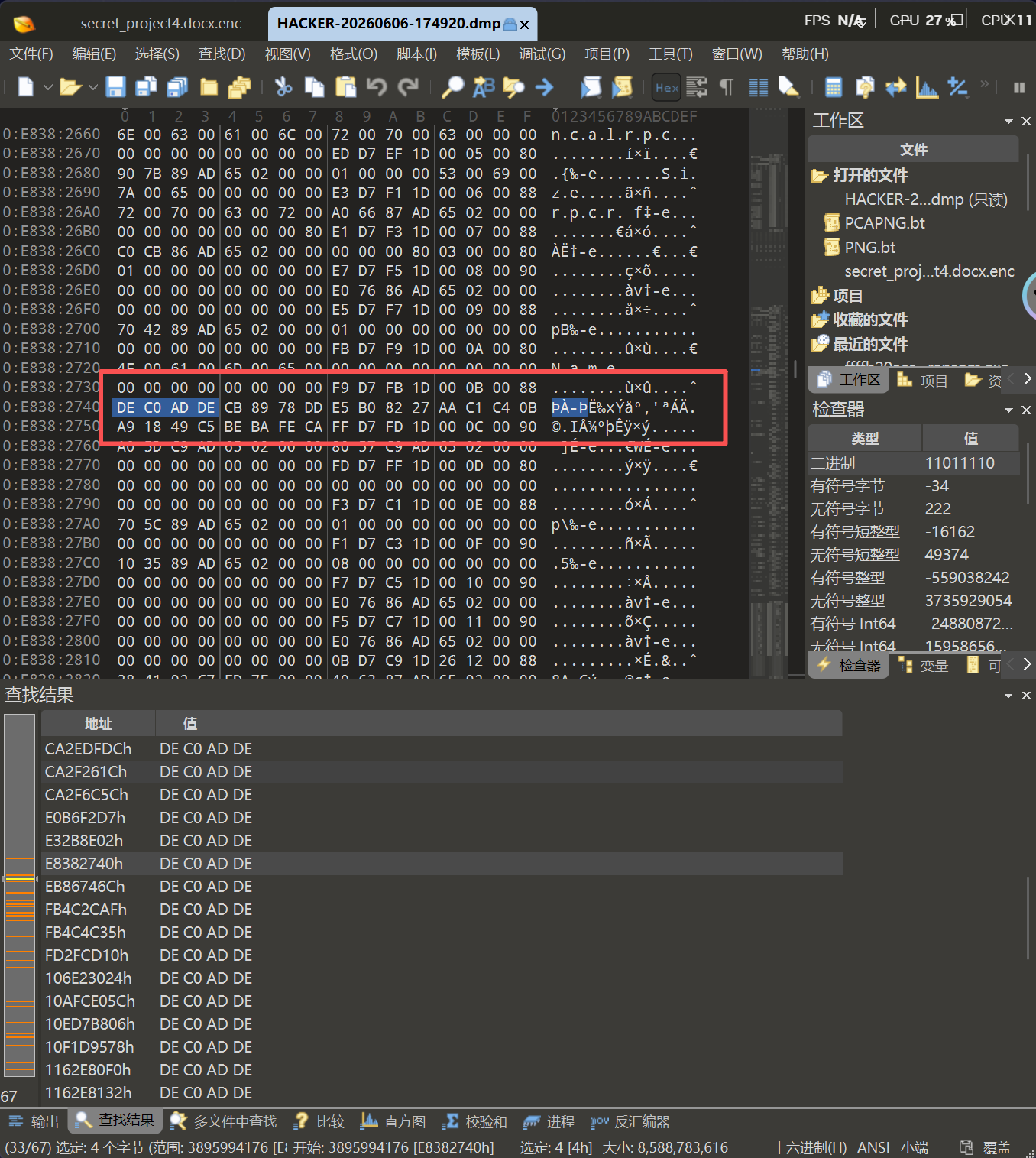Click the Undo arrow icon

point(377,87)
